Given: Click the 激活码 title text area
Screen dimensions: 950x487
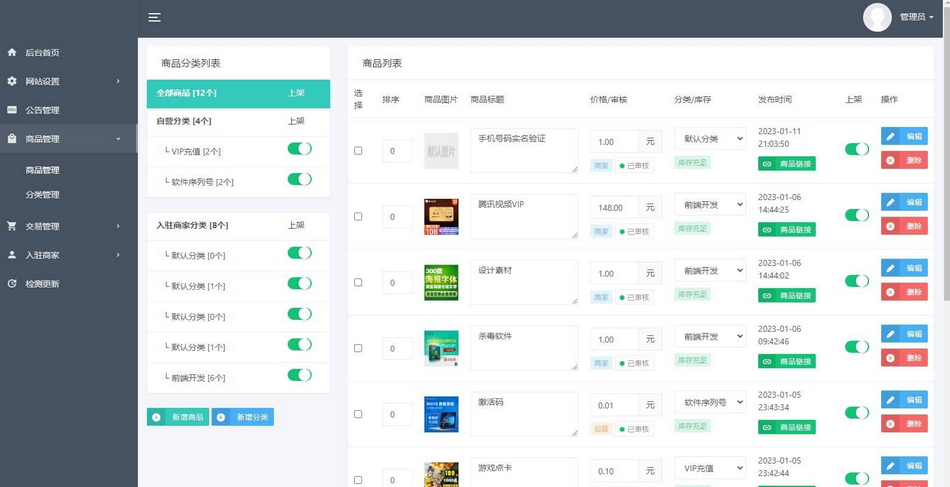Looking at the screenshot, I should pos(524,414).
